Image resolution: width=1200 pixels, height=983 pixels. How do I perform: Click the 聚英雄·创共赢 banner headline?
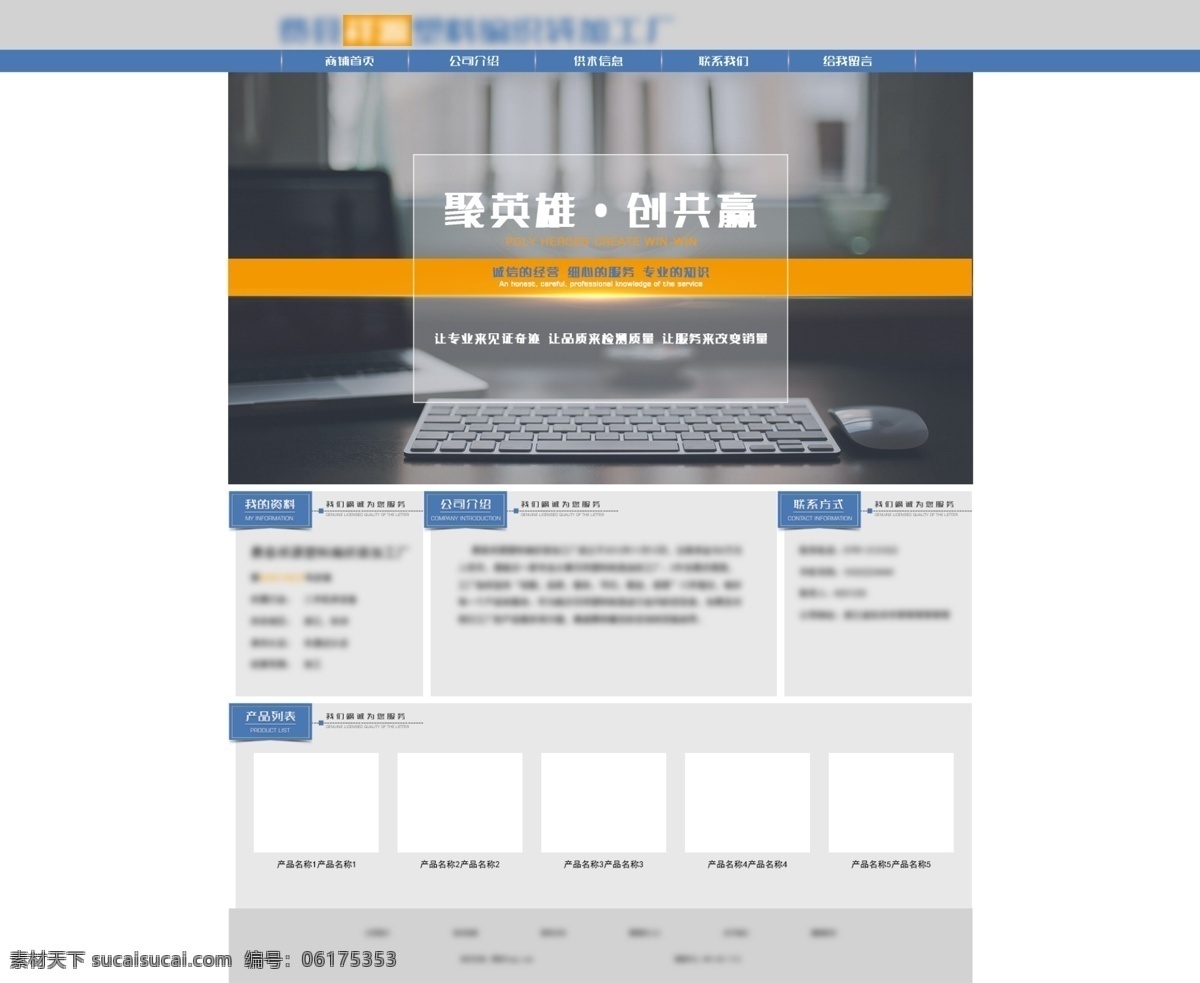[600, 212]
